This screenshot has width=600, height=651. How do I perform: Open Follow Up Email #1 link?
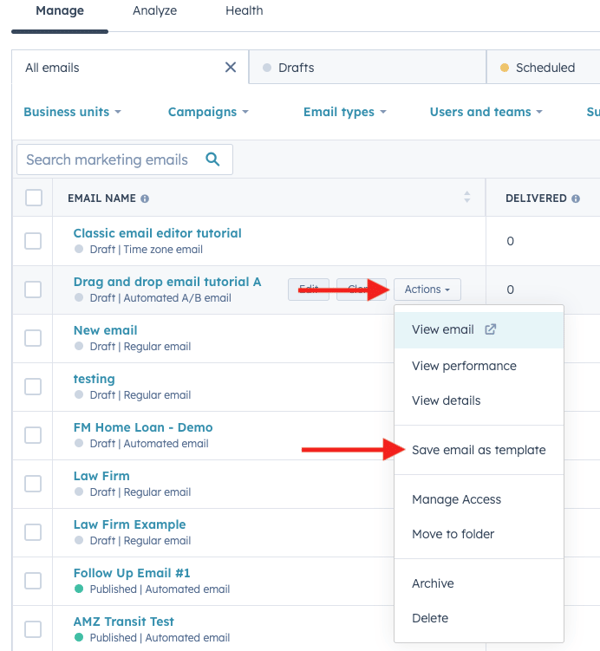(132, 573)
